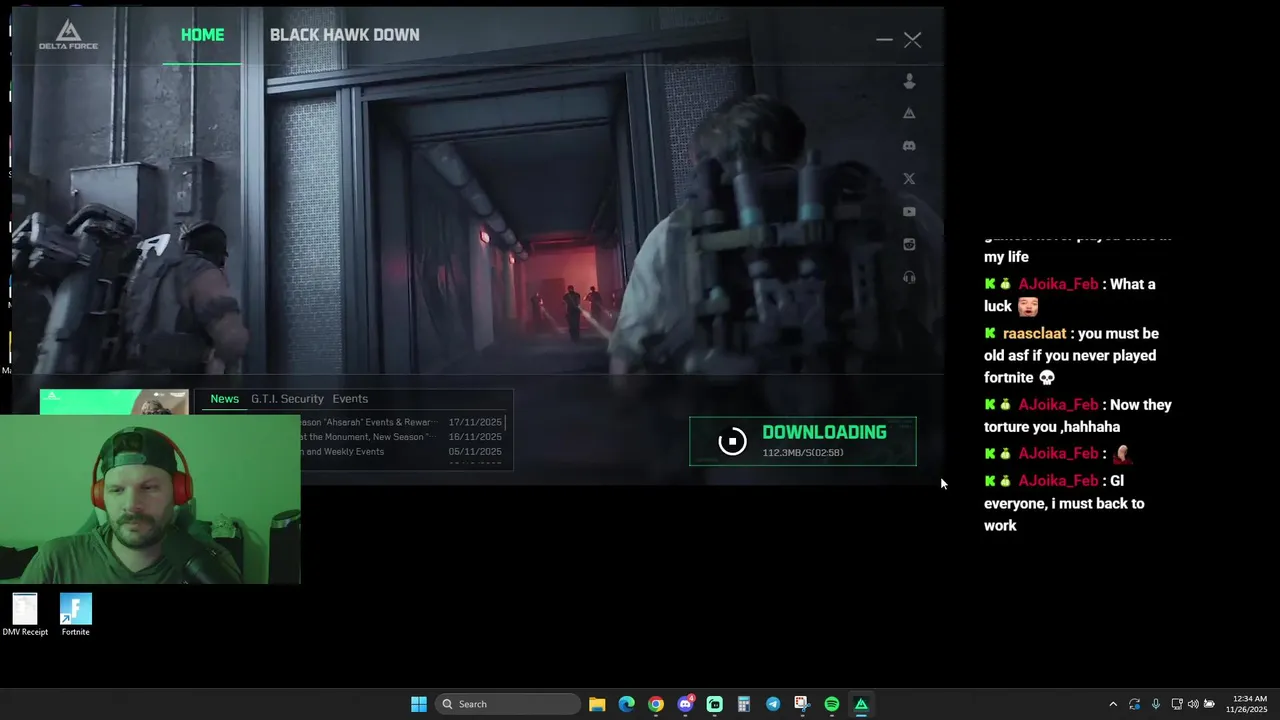
Task: Select the Fortnite desktop shortcut
Action: point(76,614)
